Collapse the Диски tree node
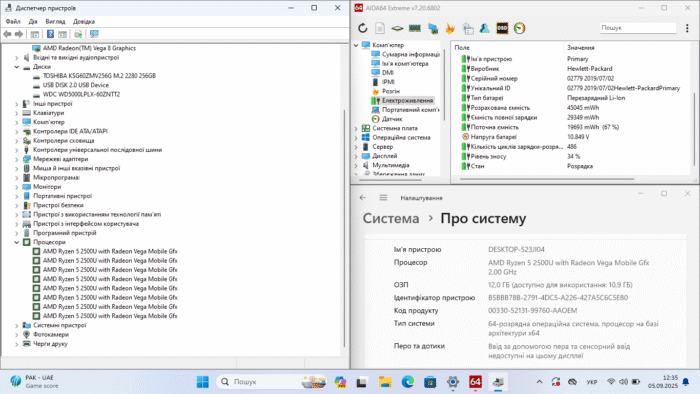The width and height of the screenshot is (700, 394). 17,67
